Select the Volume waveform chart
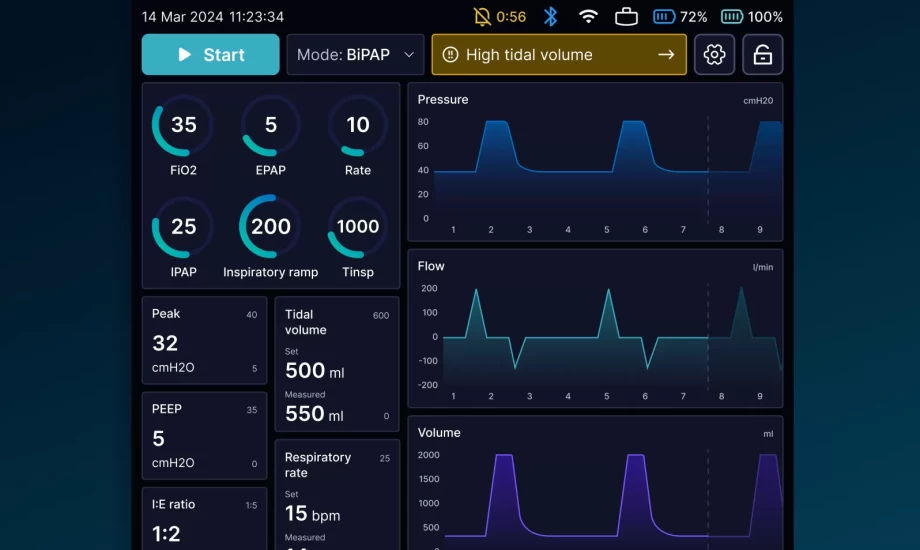The height and width of the screenshot is (550, 920). [595, 483]
